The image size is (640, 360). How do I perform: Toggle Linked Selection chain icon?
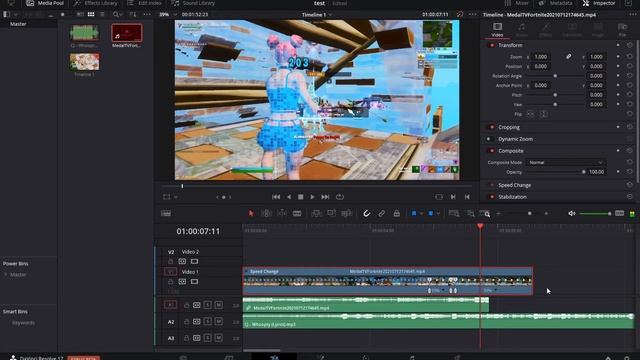[x=381, y=213]
